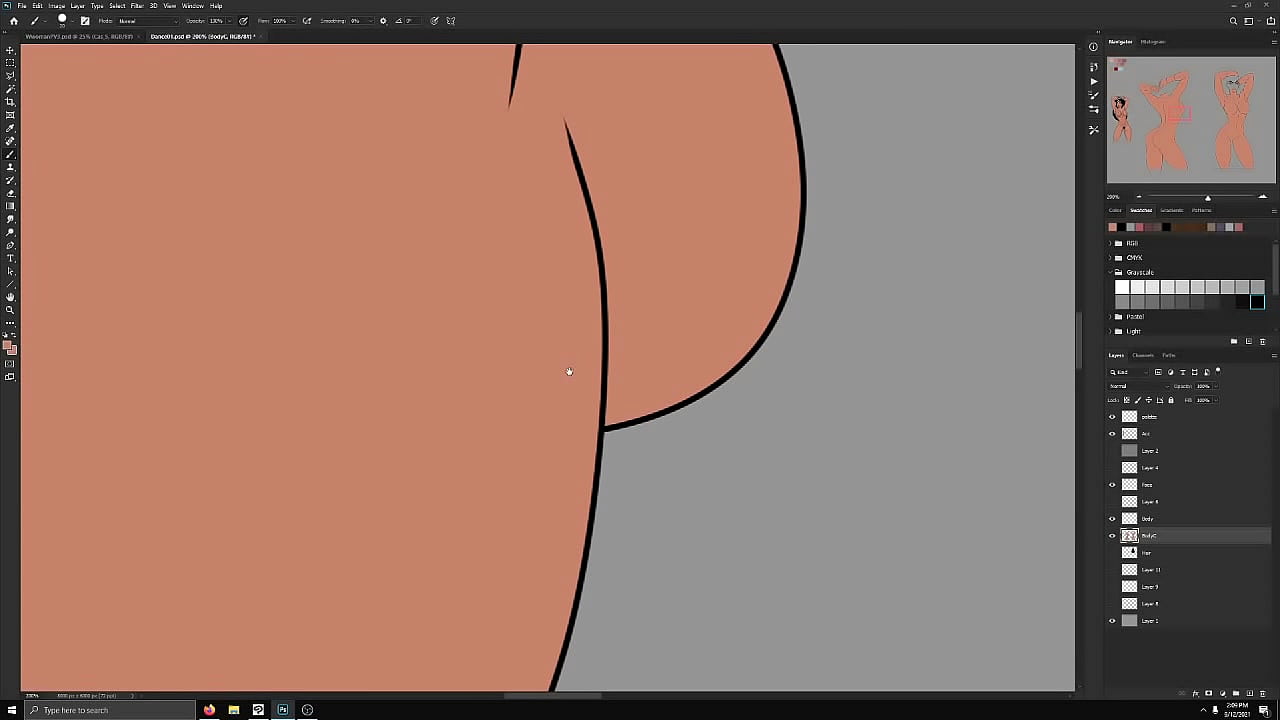
Task: Click the Add layer mask icon
Action: point(1208,693)
